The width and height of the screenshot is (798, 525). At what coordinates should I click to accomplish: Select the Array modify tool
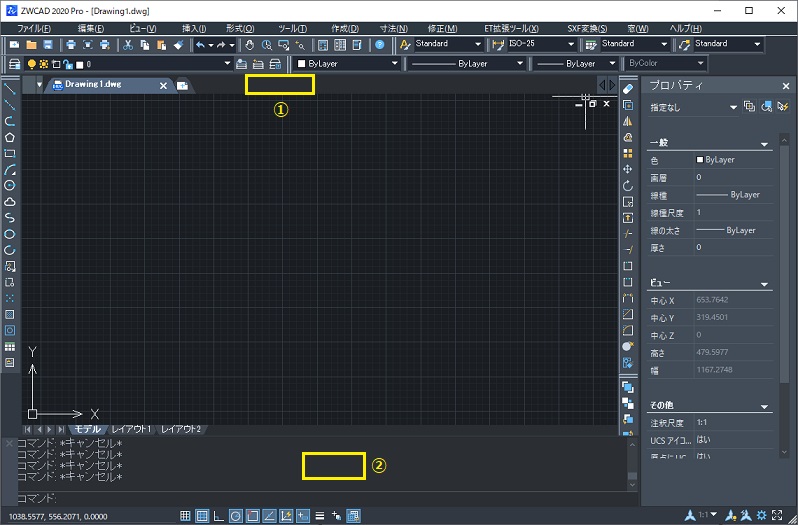(628, 153)
